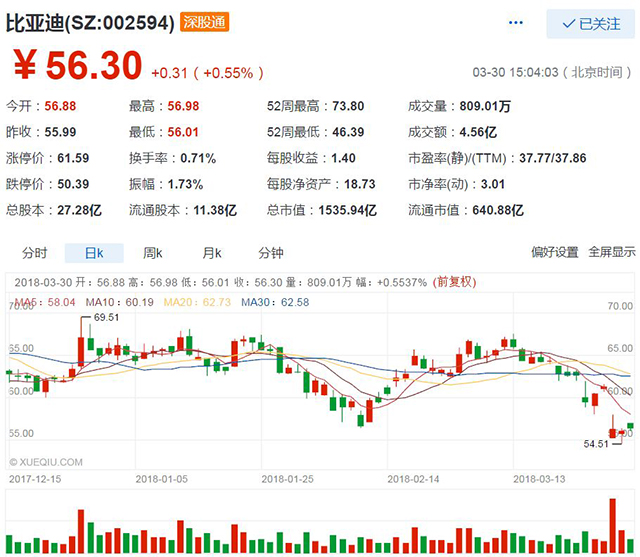Click the 2018-03-13 date axis label
The width and height of the screenshot is (640, 557).
click(539, 479)
